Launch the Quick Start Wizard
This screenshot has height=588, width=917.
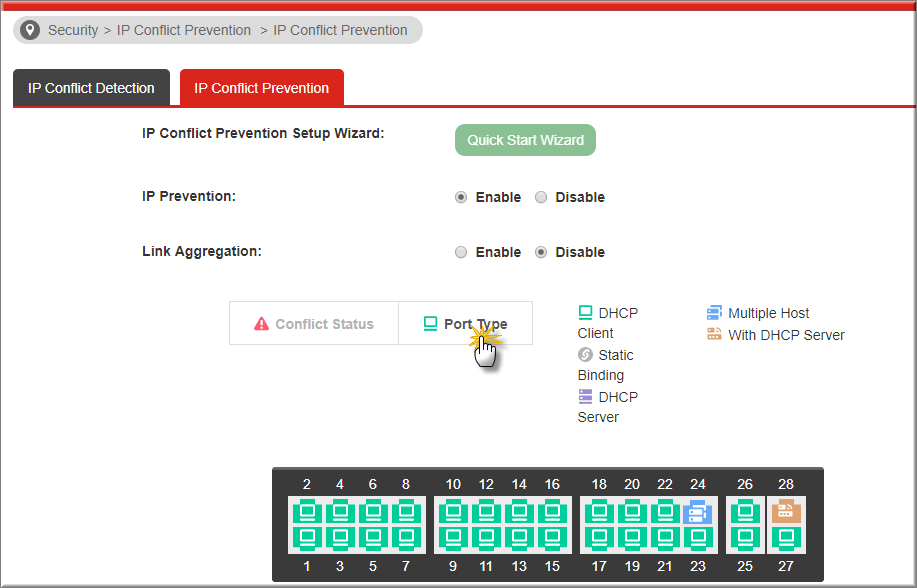(525, 140)
